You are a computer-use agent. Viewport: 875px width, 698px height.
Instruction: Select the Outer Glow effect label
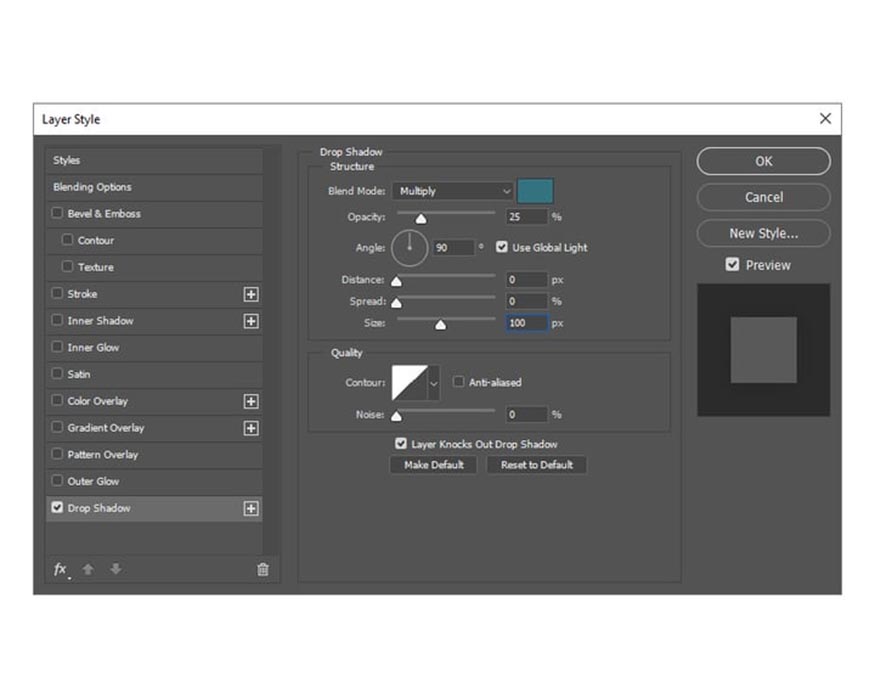(x=93, y=482)
